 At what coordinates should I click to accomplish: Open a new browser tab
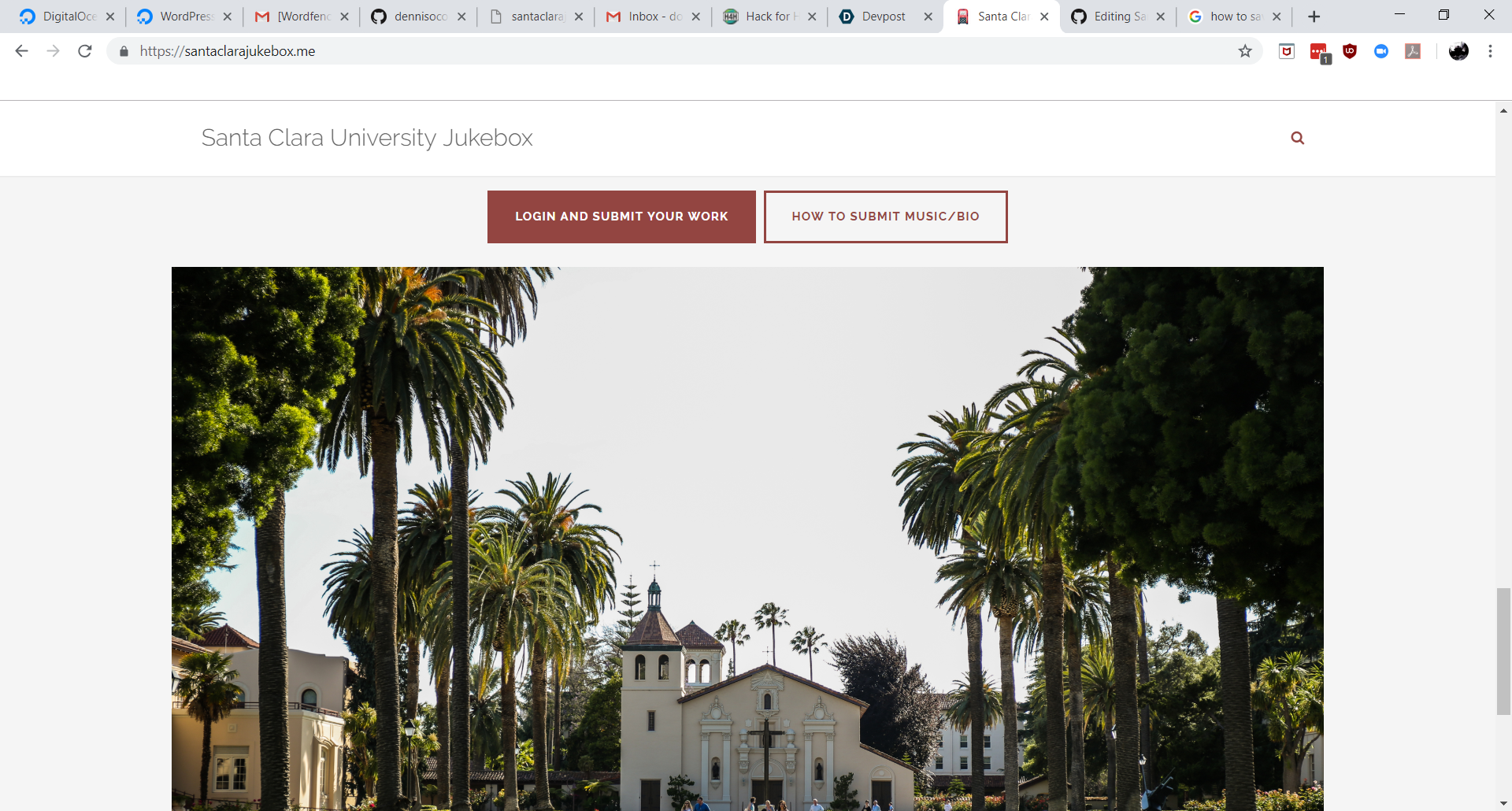[x=1314, y=17]
